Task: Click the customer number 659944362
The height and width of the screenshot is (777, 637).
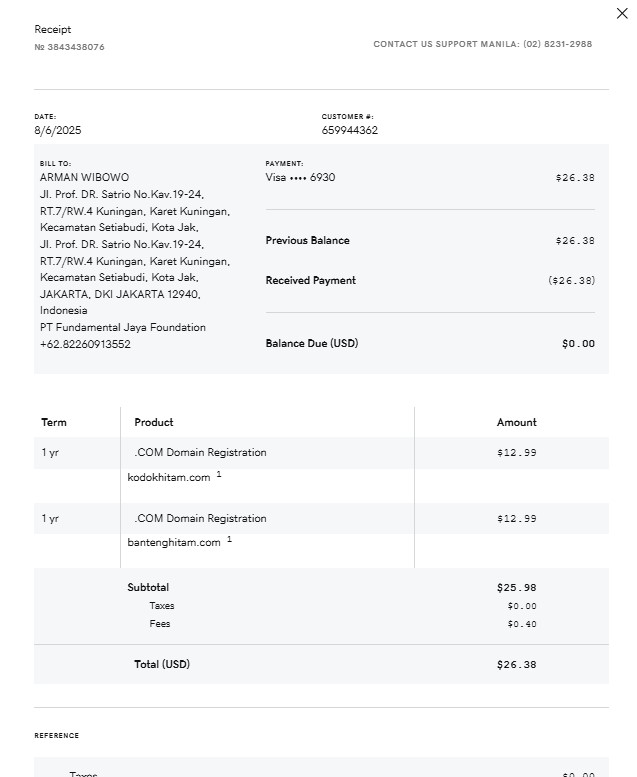Action: (x=349, y=130)
